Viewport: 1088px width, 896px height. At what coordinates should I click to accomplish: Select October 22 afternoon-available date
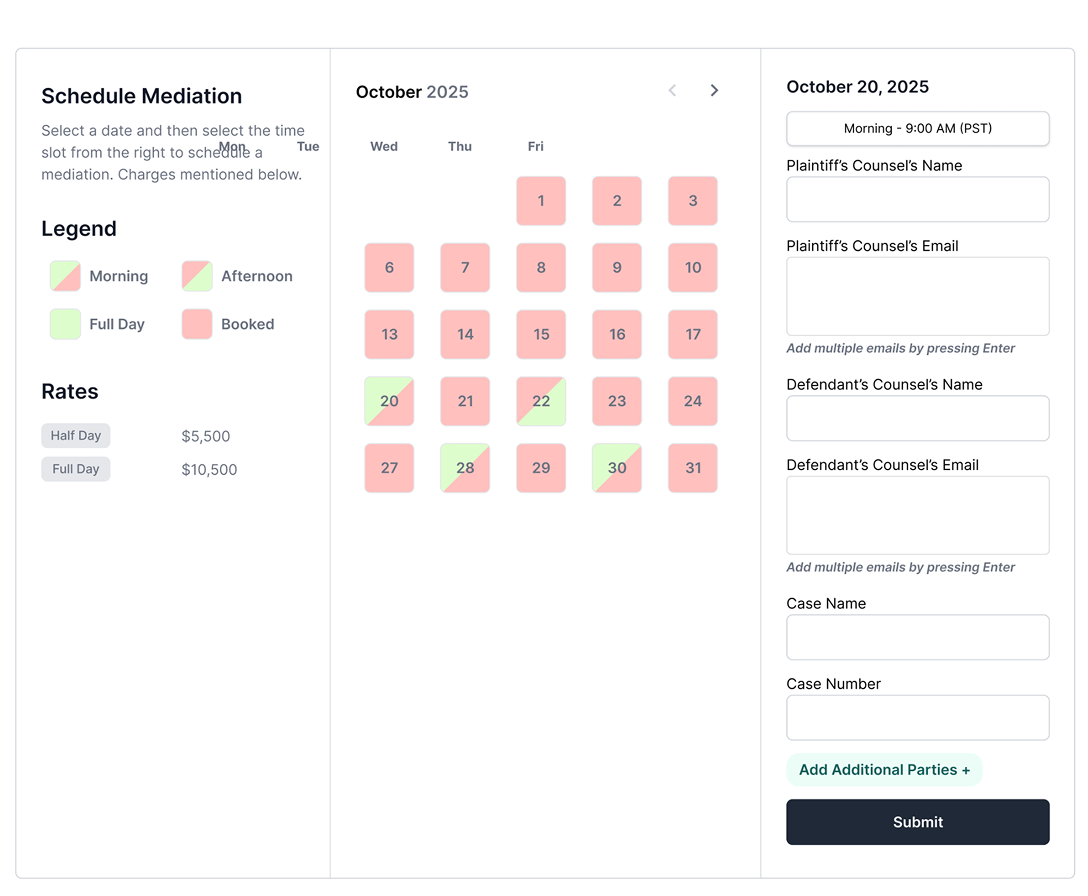tap(541, 401)
